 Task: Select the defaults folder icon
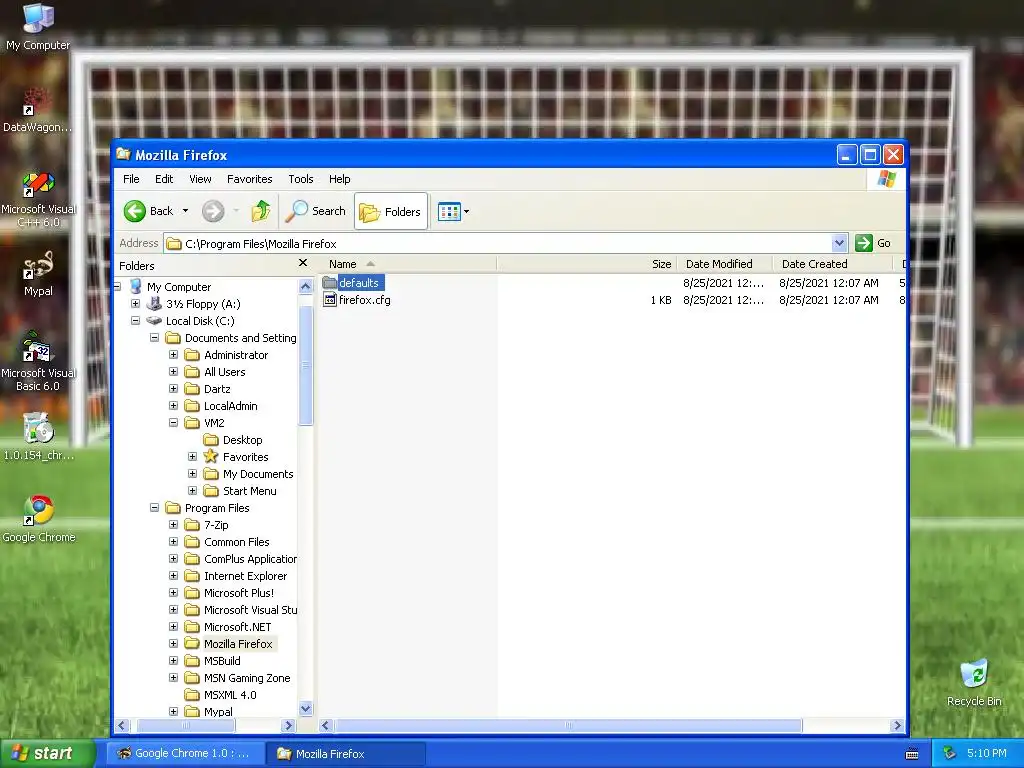pos(330,283)
